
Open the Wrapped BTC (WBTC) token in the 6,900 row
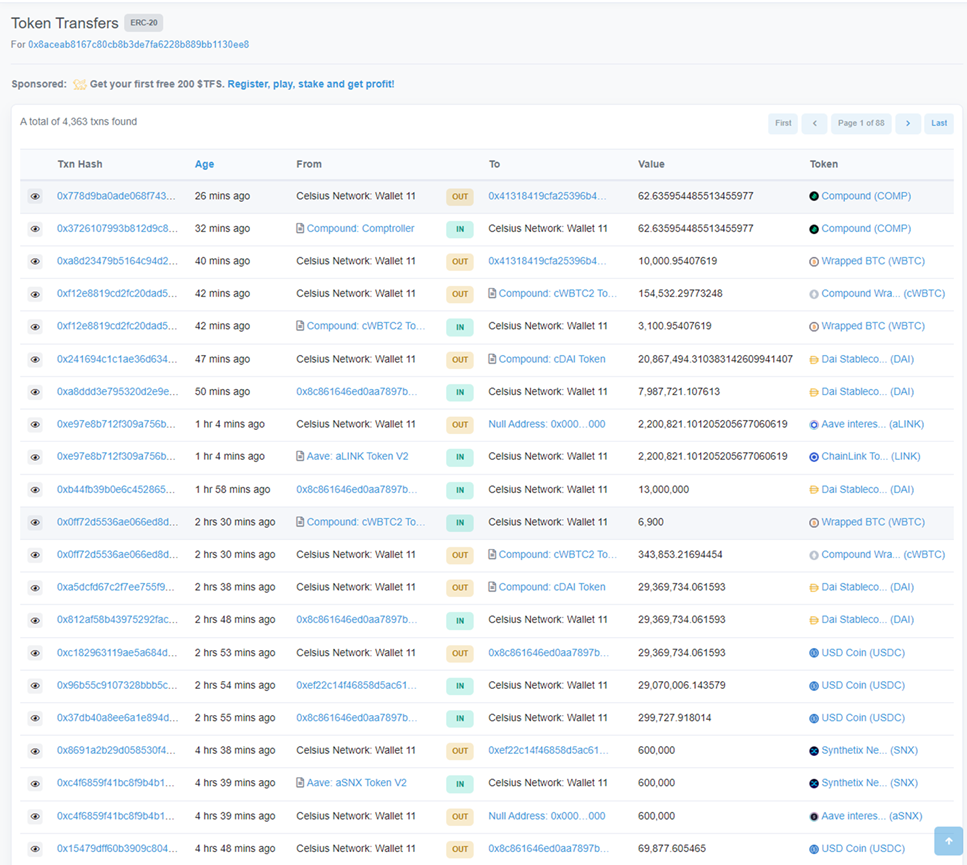coord(873,522)
